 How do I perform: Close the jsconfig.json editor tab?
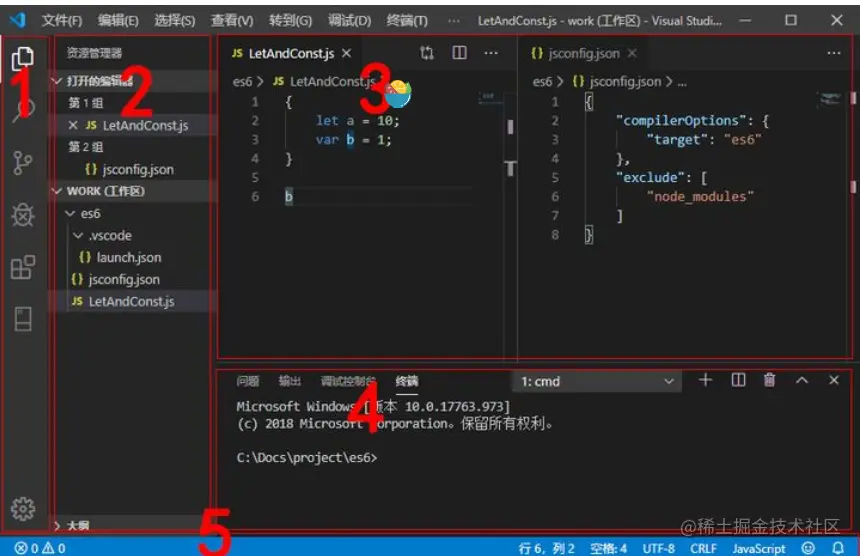pyautogui.click(x=632, y=53)
